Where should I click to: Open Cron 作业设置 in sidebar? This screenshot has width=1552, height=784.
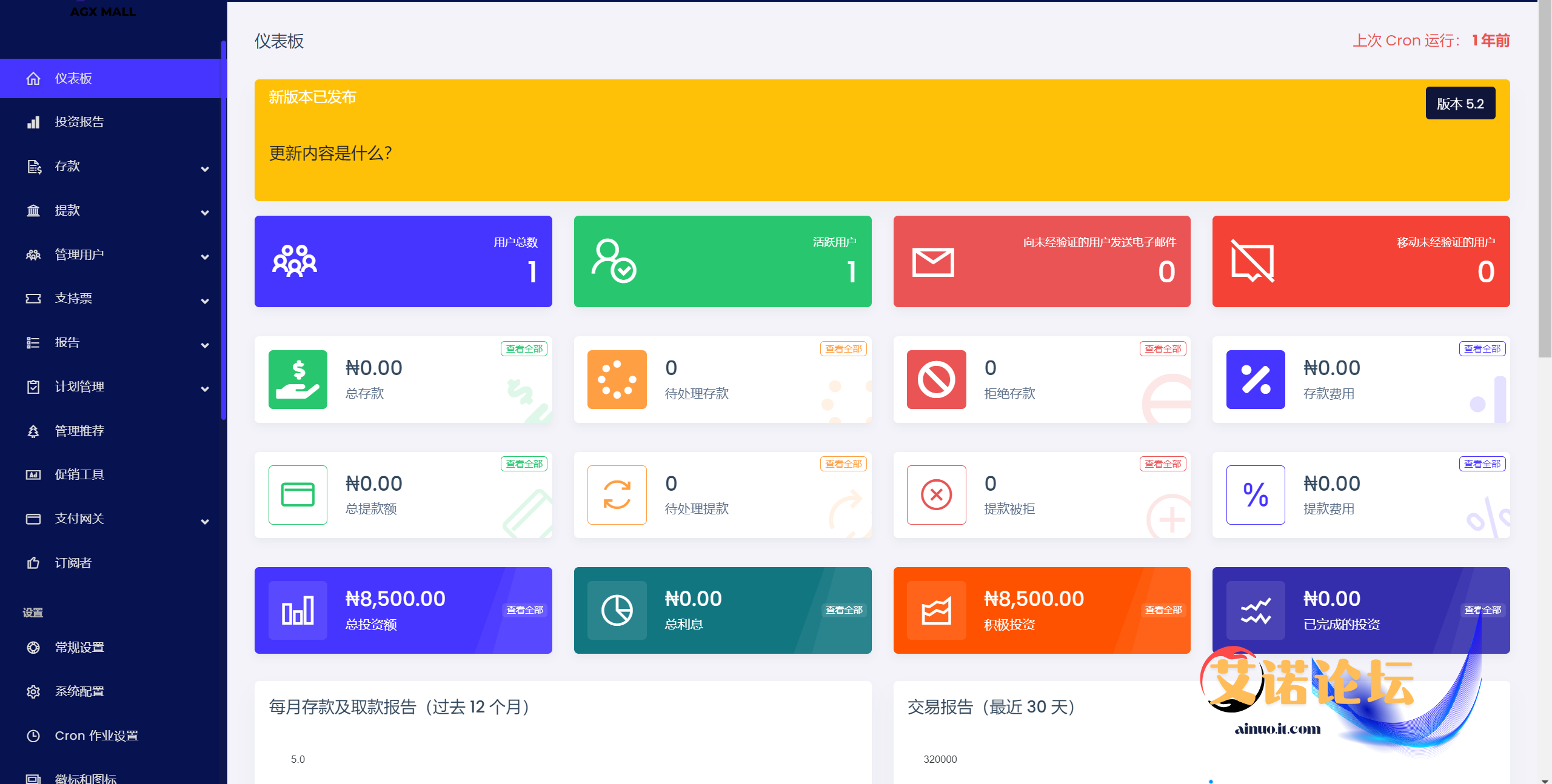click(96, 736)
